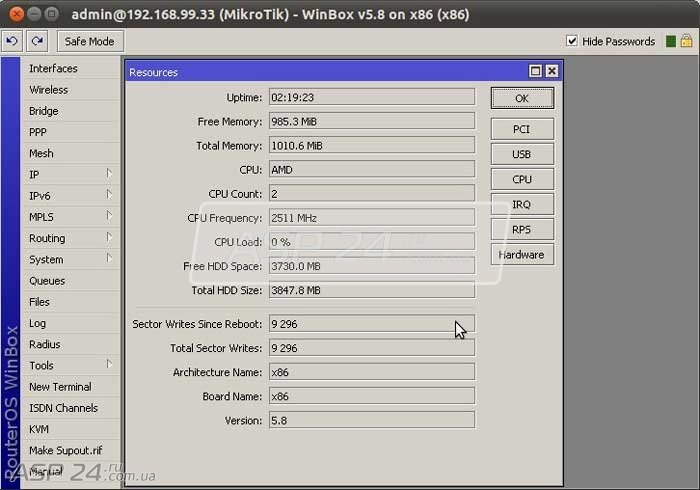
Task: Expand the Routing submenu arrow
Action: (109, 237)
